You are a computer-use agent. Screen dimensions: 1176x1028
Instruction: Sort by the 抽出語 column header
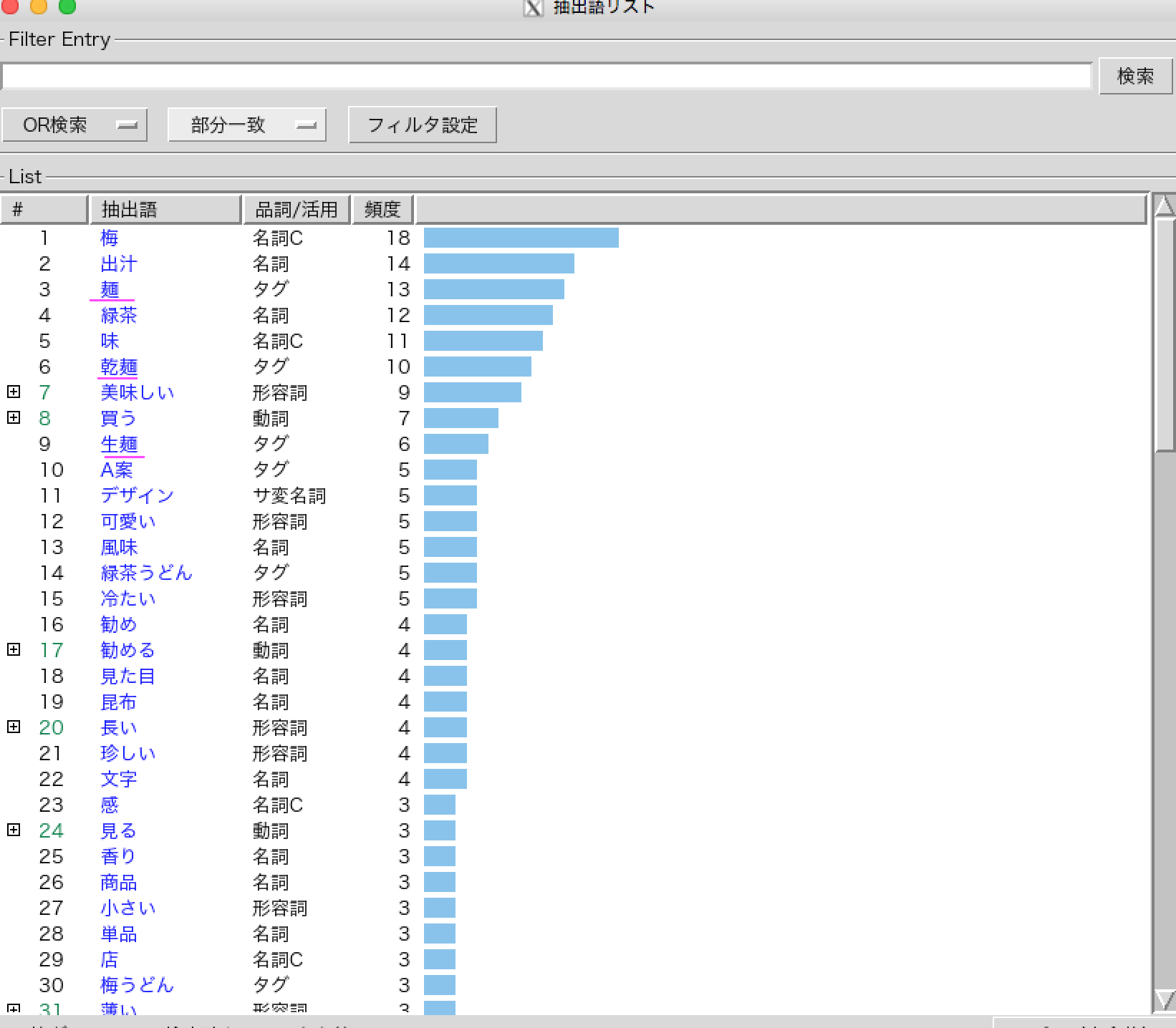[165, 210]
